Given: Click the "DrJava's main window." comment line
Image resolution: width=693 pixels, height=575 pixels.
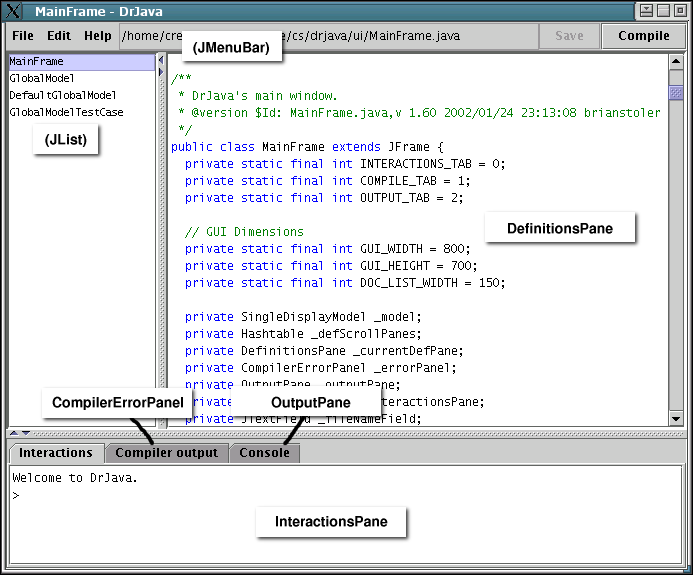Looking at the screenshot, I should click(258, 96).
